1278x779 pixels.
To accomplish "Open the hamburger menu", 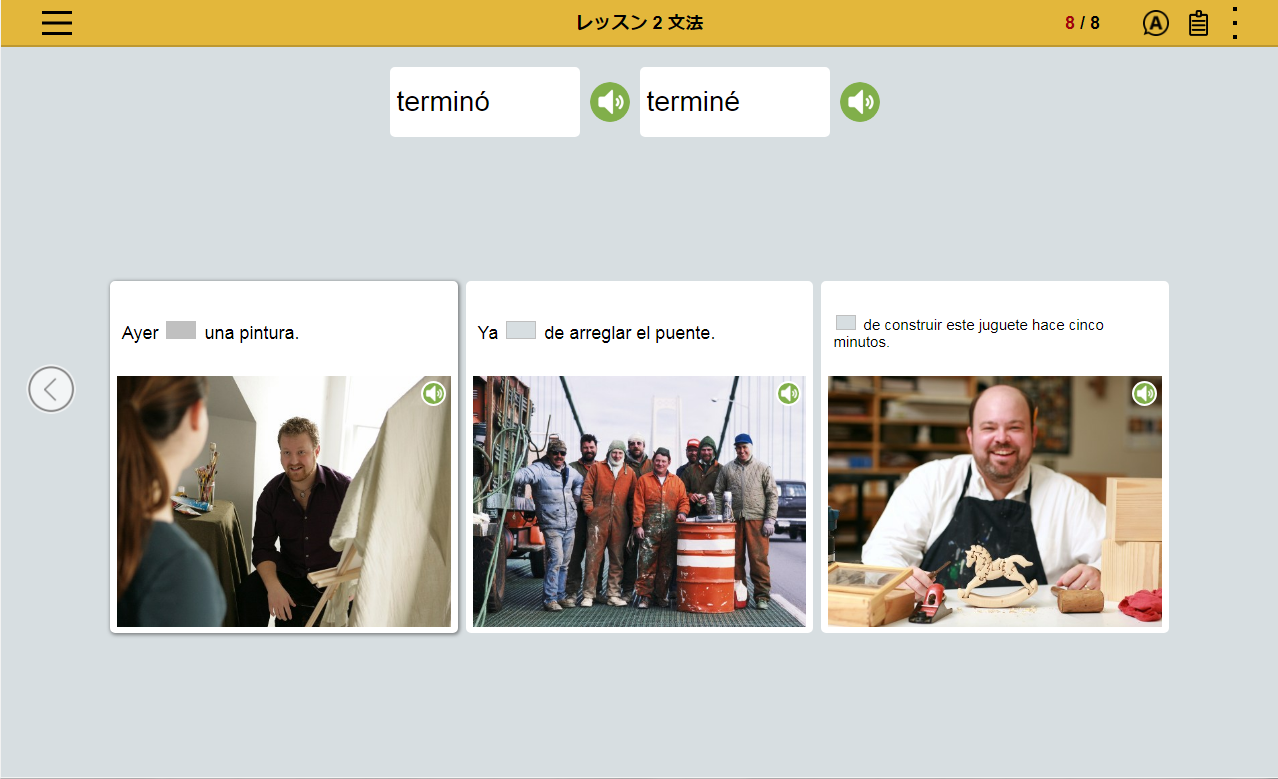I will (57, 23).
